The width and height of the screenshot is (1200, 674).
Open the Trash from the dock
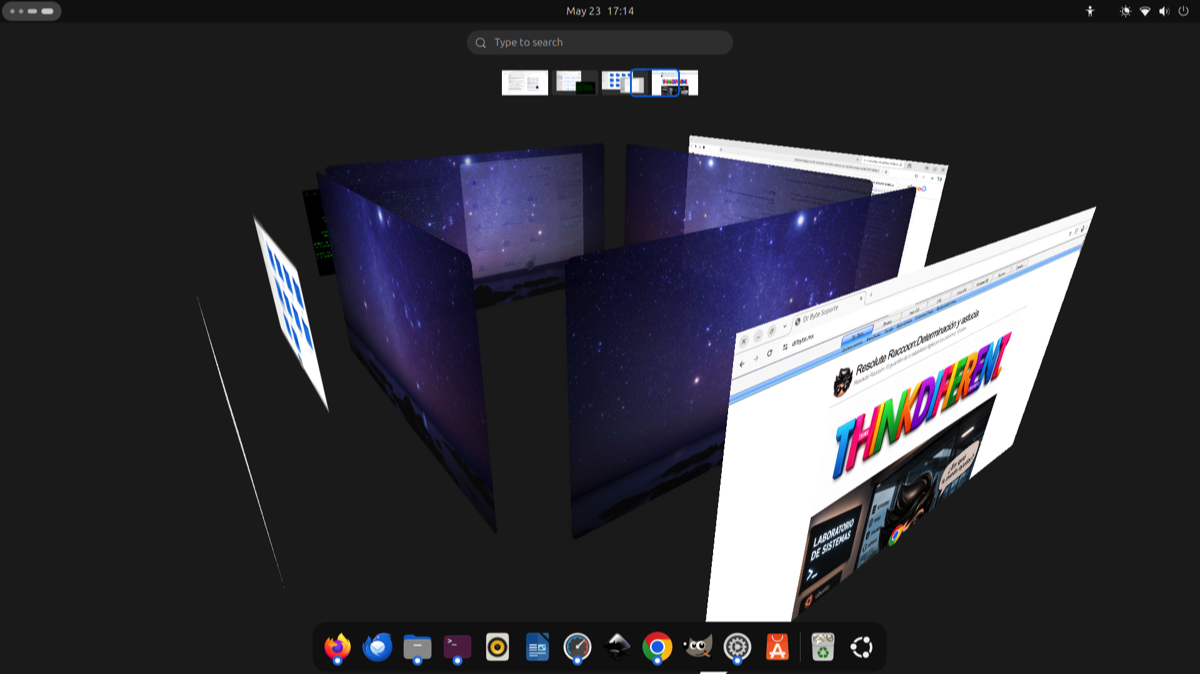click(x=823, y=648)
